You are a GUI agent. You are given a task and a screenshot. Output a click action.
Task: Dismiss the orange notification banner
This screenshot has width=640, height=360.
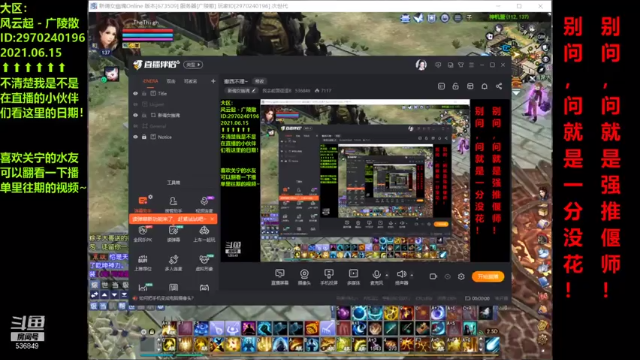pyautogui.click(x=212, y=219)
